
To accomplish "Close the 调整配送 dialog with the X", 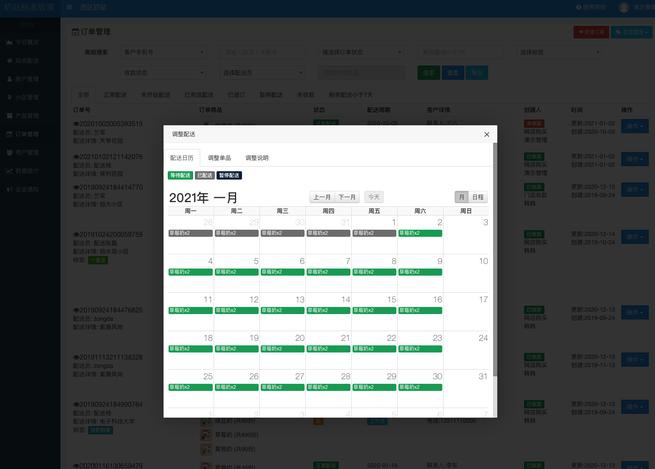I will click(486, 134).
